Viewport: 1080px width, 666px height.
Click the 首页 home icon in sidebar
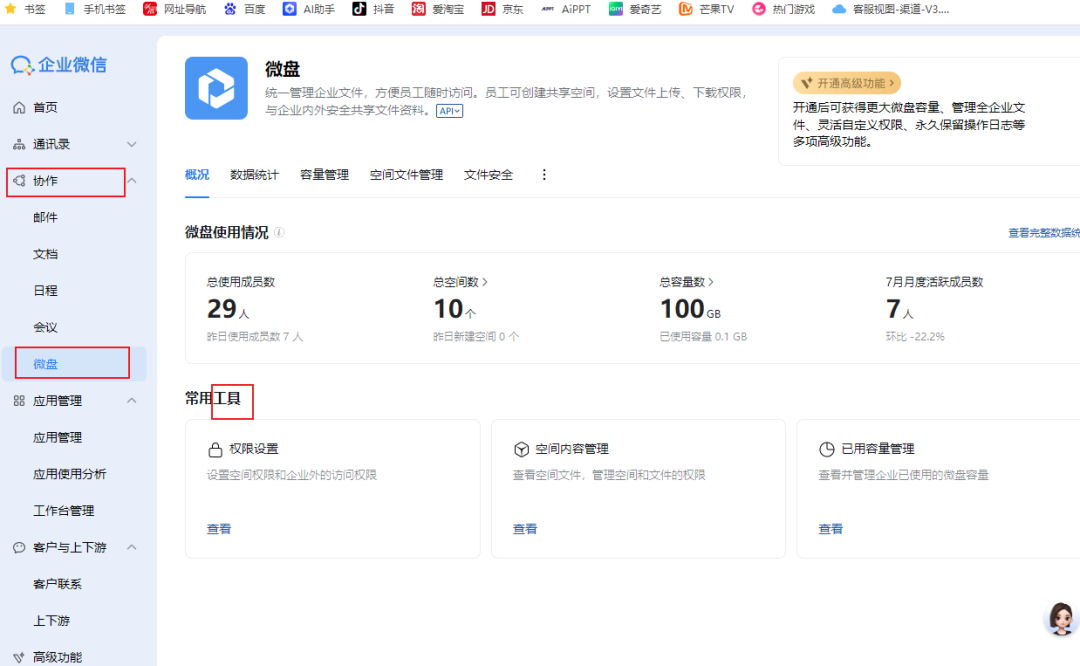[x=19, y=107]
